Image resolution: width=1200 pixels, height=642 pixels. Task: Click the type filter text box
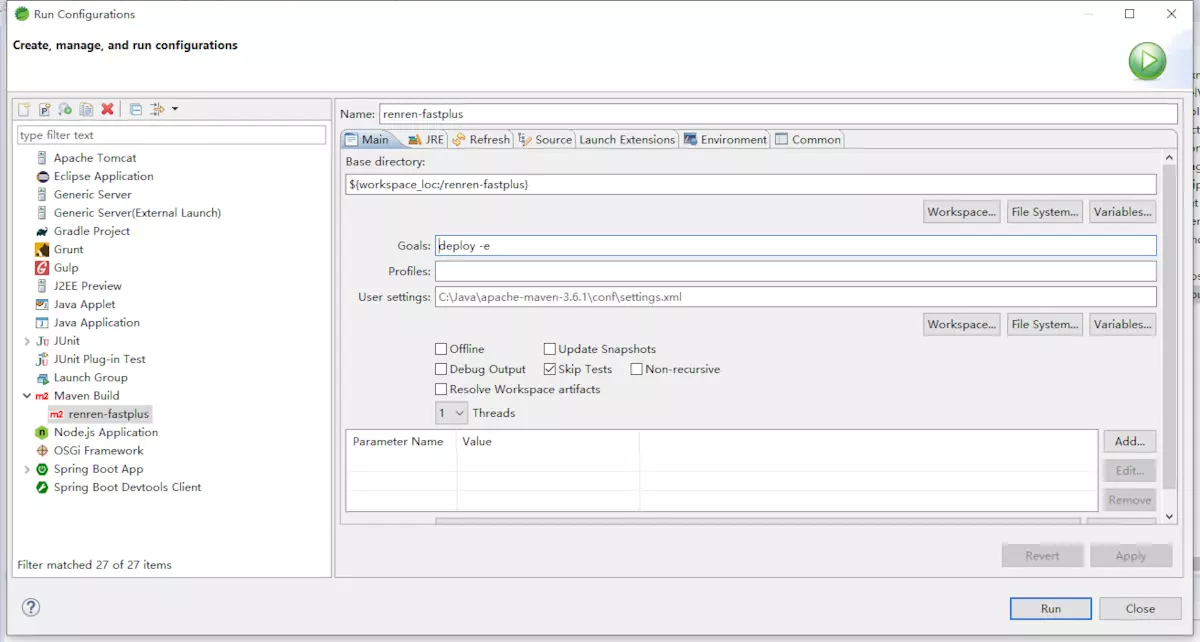coord(172,135)
